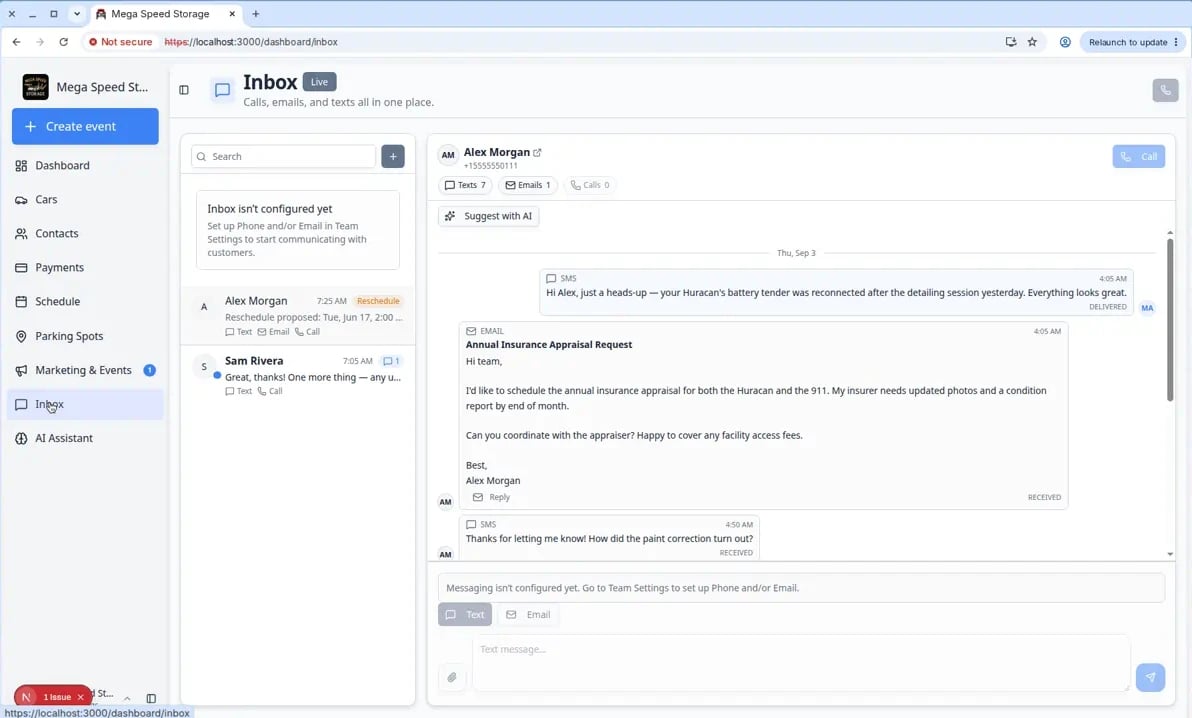Screen dimensions: 1192x718
Task: Click the Text message input box
Action: click(801, 663)
